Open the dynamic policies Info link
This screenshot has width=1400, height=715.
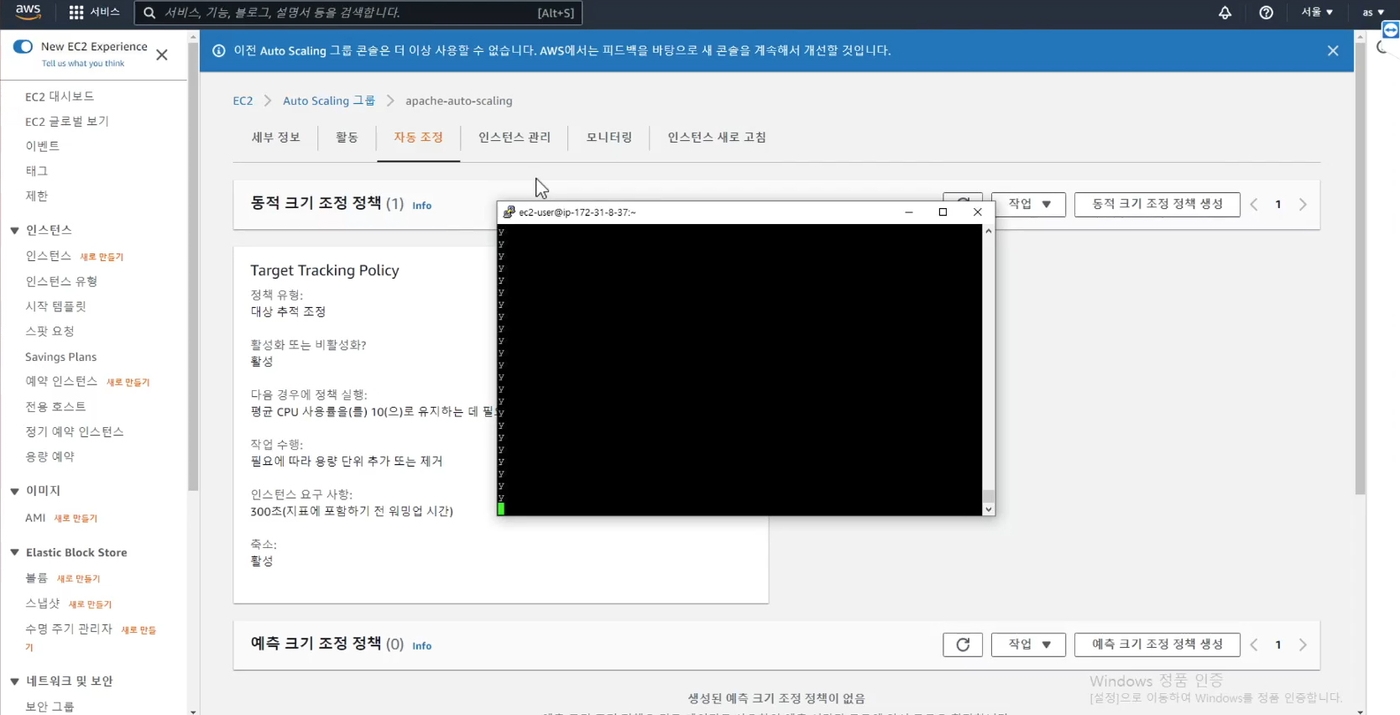point(422,206)
